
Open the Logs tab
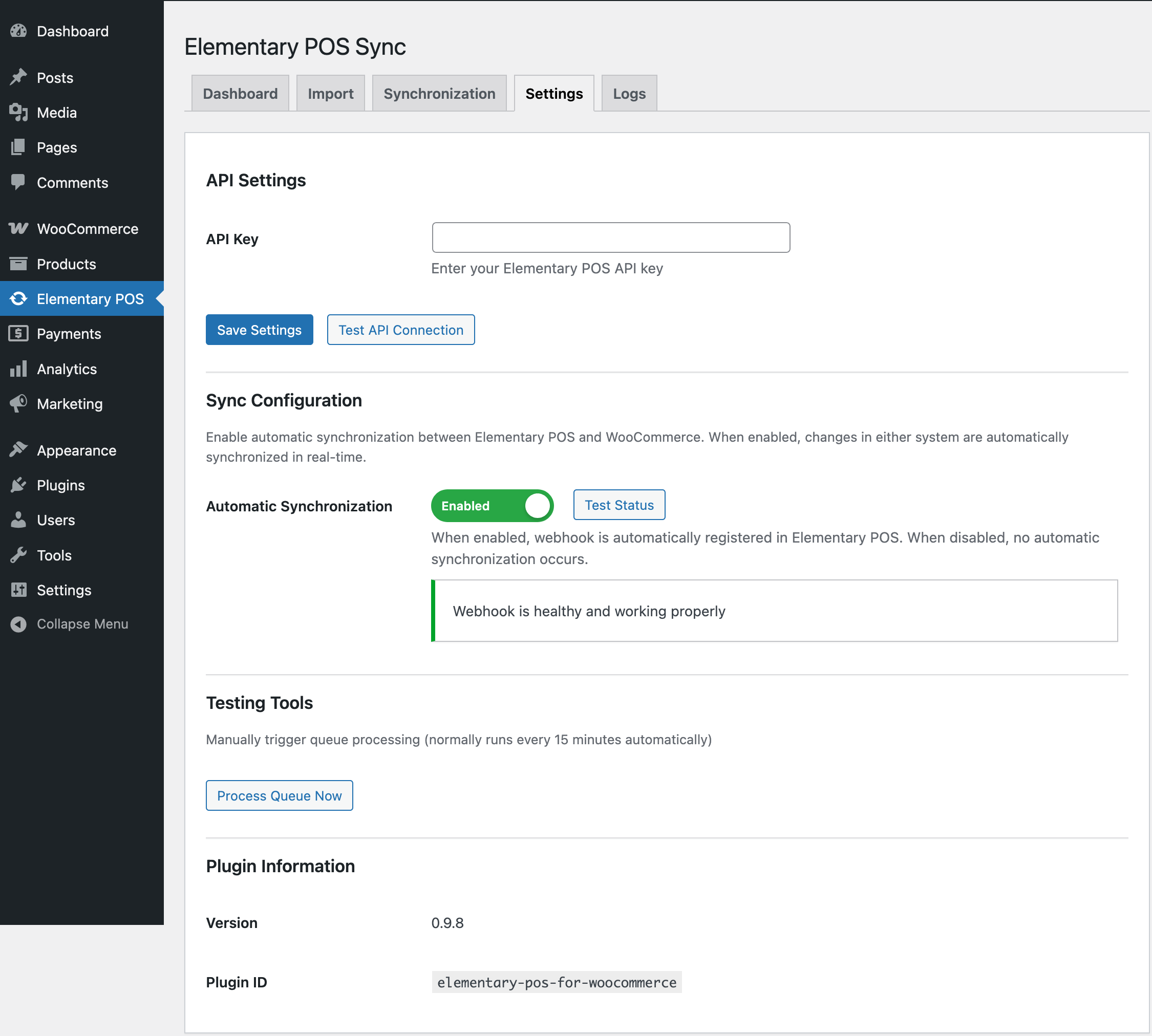point(629,94)
